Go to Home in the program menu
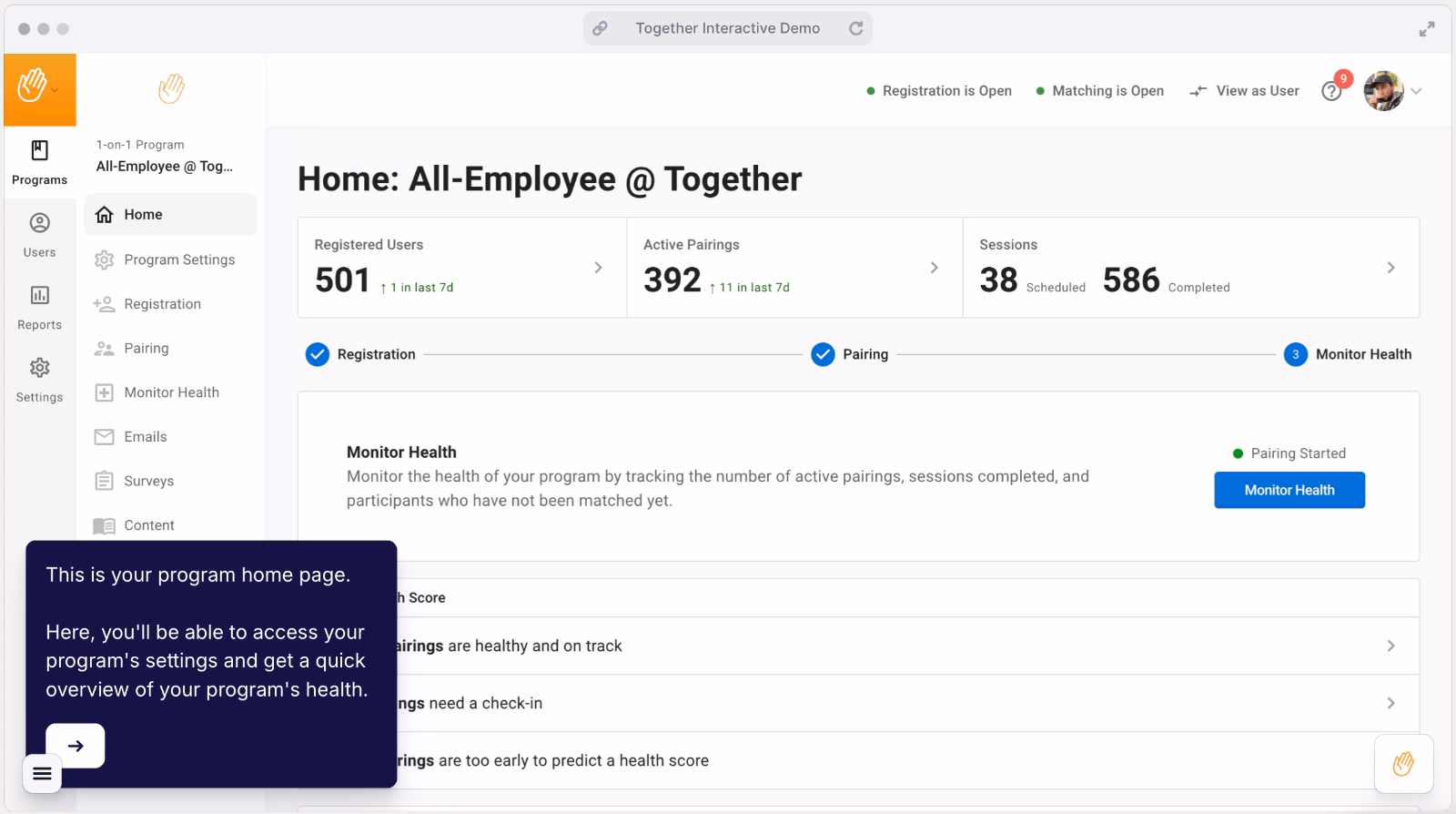This screenshot has height=814, width=1456. 170,215
